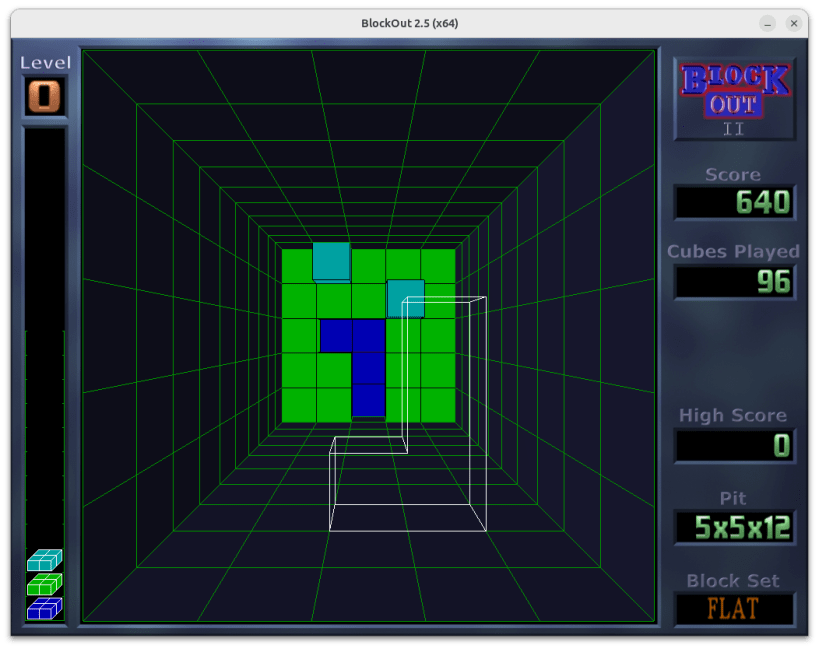Select the cyan cube icon in lower sidebar
Screen dimensions: 819x649
tap(44, 560)
